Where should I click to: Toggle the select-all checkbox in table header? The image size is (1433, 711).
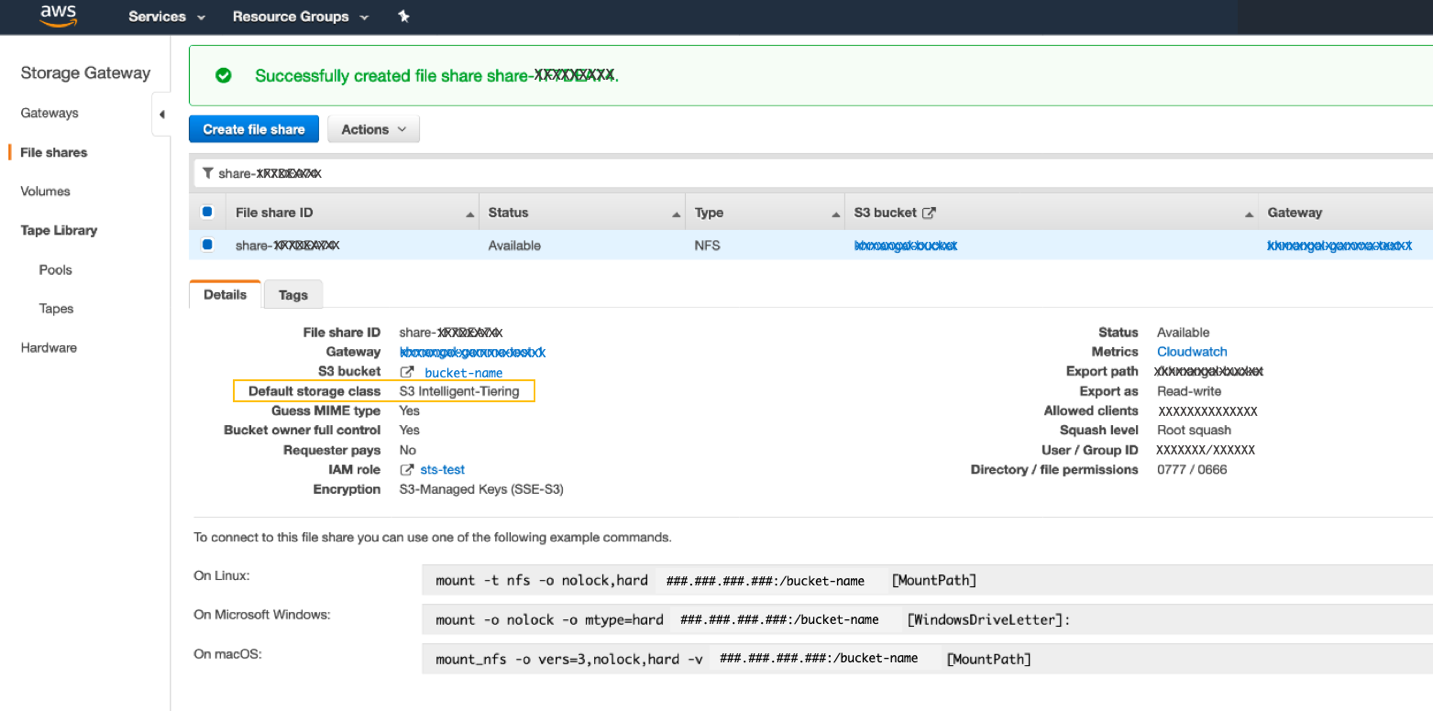(209, 211)
